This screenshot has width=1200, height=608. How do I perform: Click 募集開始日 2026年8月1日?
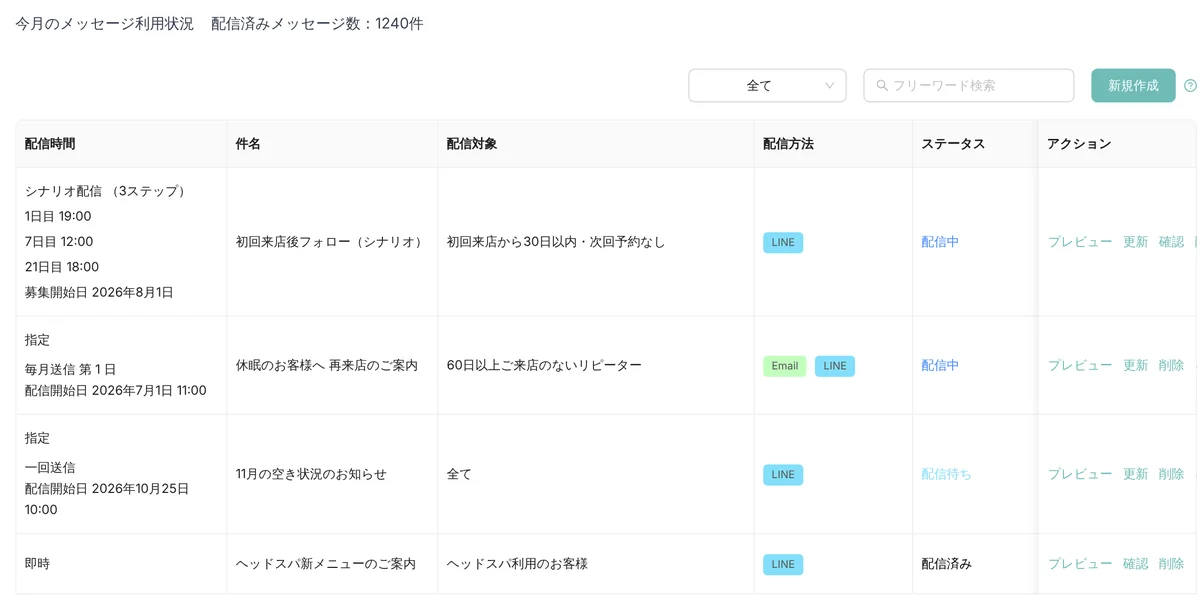[x=99, y=293]
